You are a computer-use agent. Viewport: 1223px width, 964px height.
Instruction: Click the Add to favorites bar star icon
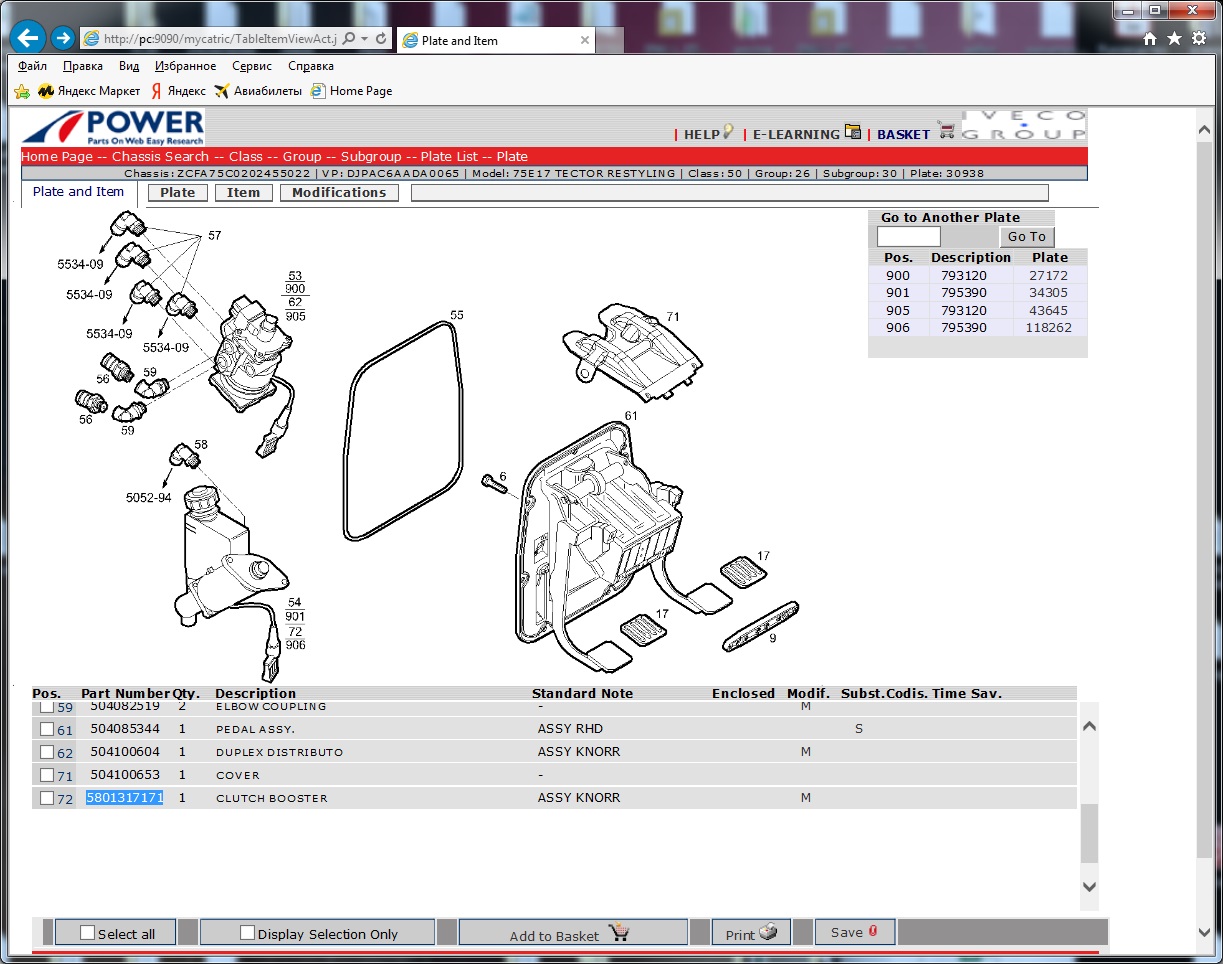(22, 91)
